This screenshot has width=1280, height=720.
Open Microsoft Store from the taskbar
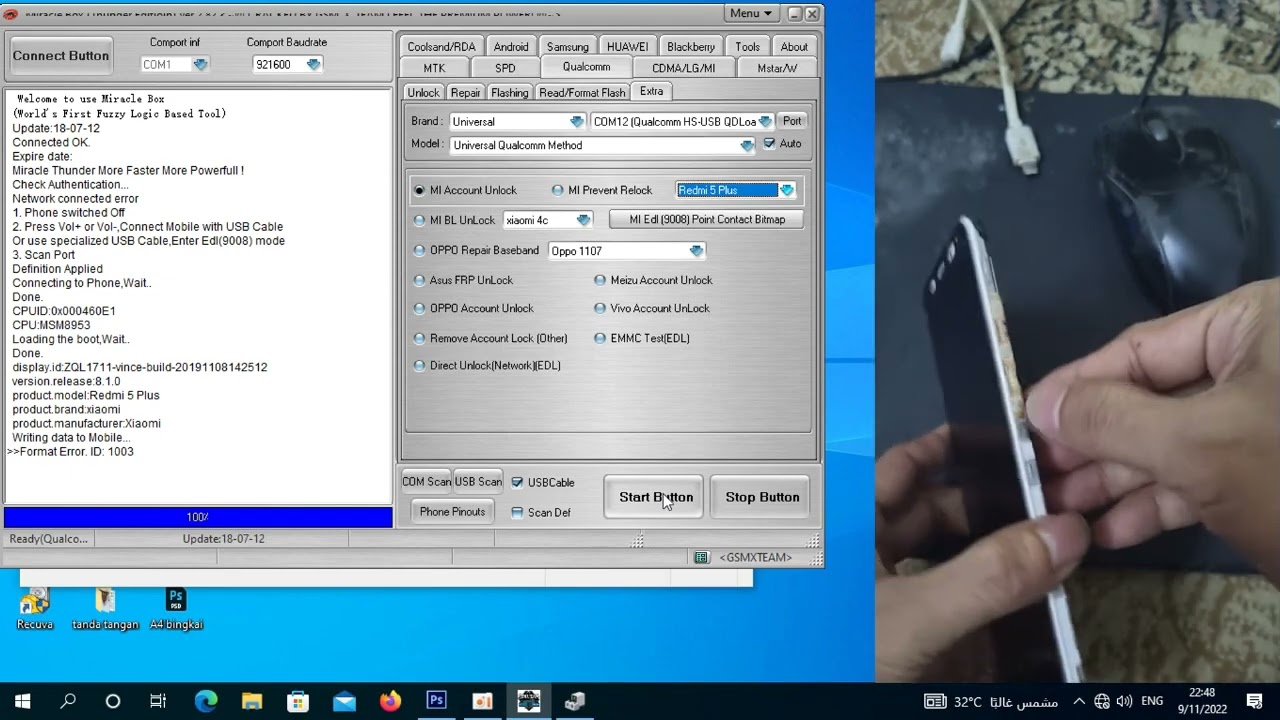(x=298, y=701)
